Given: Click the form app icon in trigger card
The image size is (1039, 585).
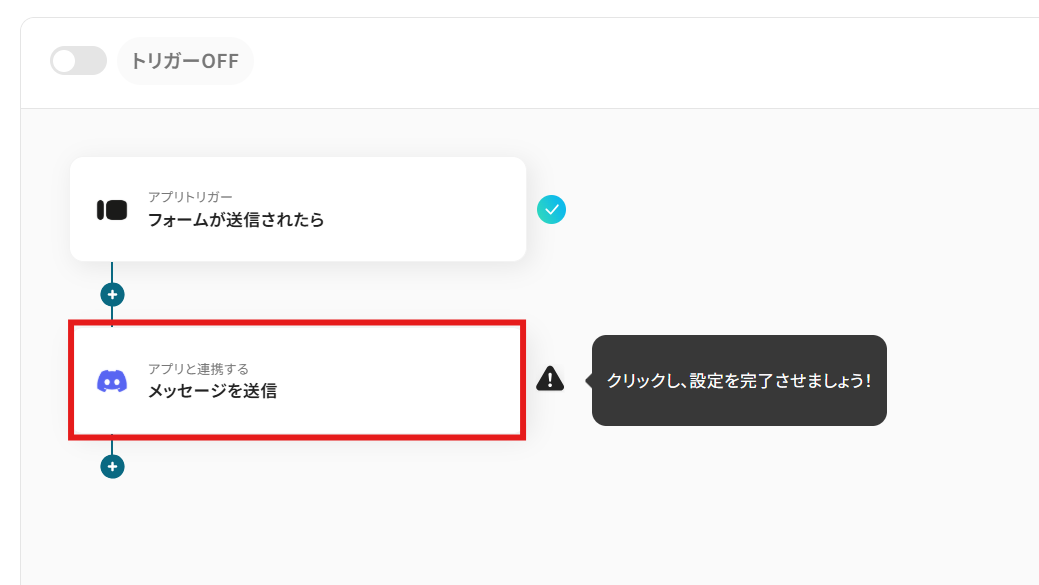Looking at the screenshot, I should (x=112, y=210).
